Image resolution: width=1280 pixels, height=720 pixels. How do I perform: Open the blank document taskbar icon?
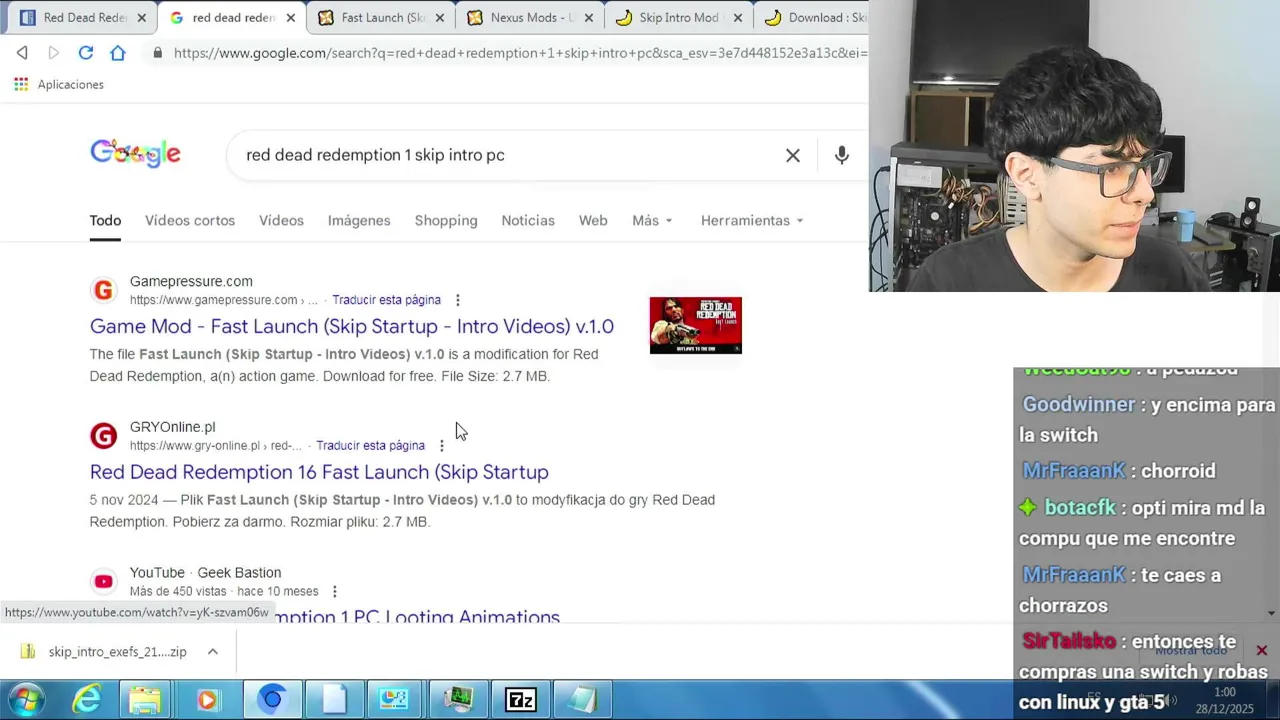coord(333,700)
